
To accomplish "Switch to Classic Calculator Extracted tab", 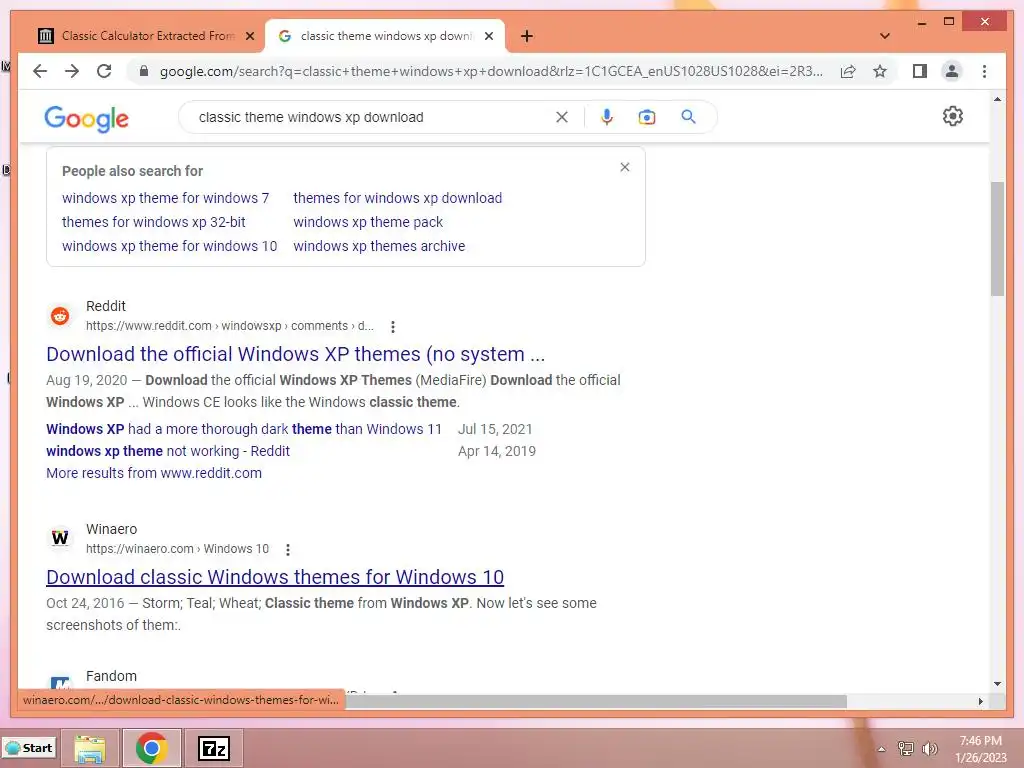I will point(147,36).
